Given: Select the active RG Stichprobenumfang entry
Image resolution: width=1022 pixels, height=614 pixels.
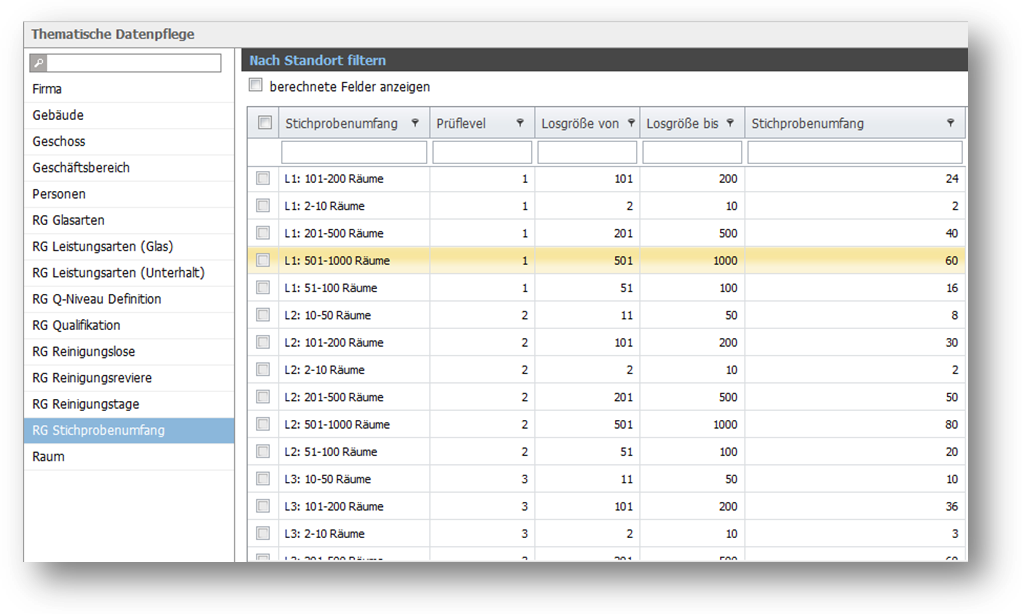Looking at the screenshot, I should click(129, 430).
